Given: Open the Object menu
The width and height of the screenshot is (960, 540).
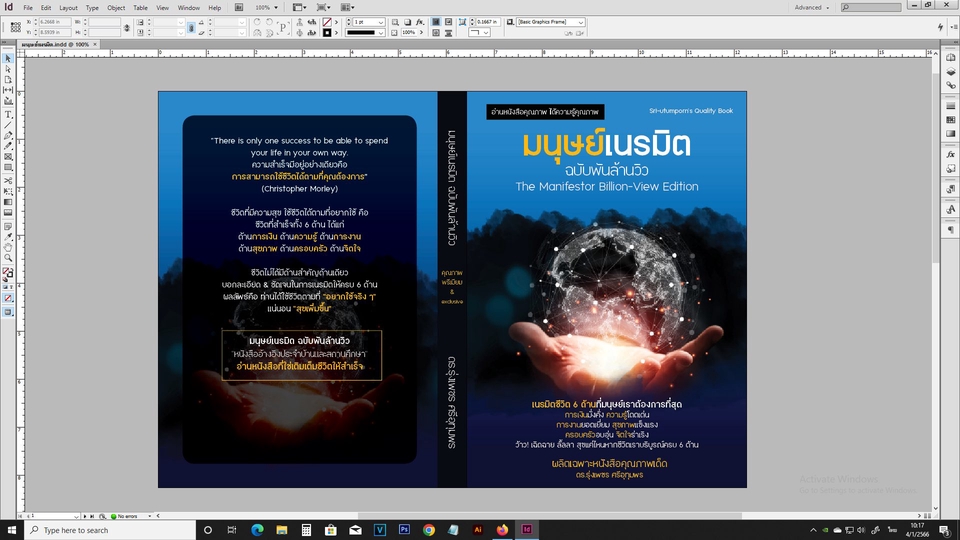Looking at the screenshot, I should click(116, 8).
